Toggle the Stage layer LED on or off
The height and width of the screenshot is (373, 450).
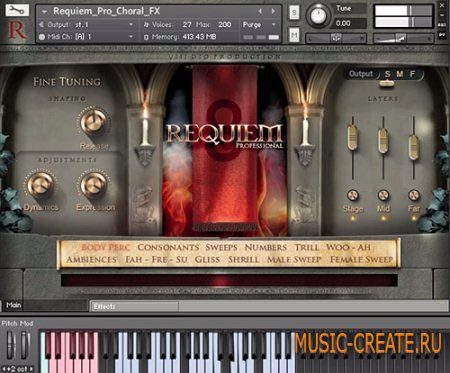tap(353, 219)
